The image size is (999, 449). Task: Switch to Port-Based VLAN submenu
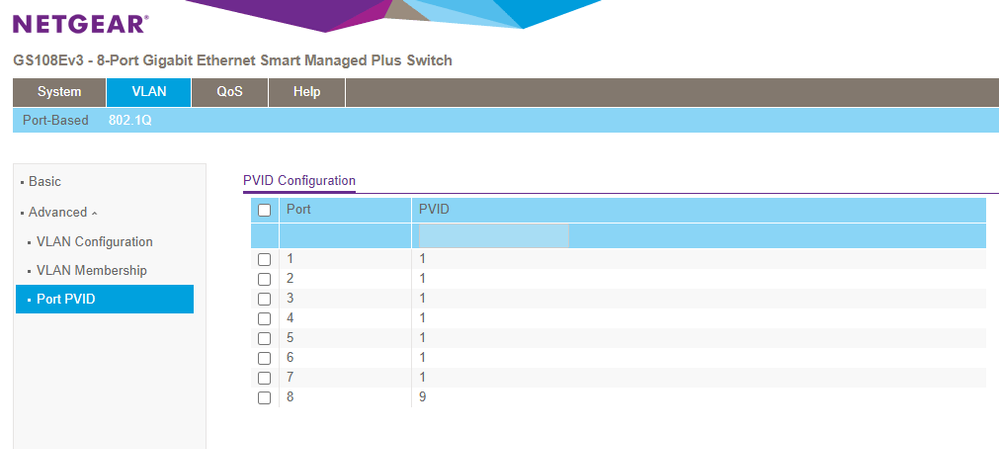[x=55, y=120]
